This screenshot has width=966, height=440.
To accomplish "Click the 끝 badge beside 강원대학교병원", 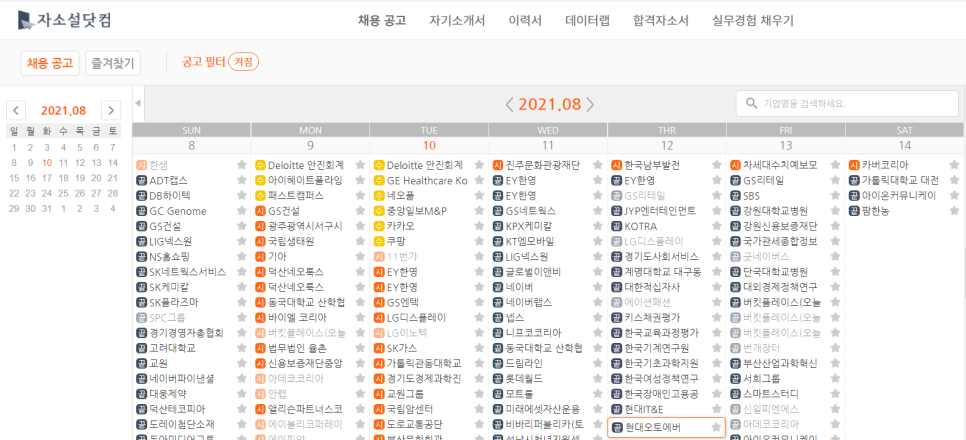I will pos(735,211).
